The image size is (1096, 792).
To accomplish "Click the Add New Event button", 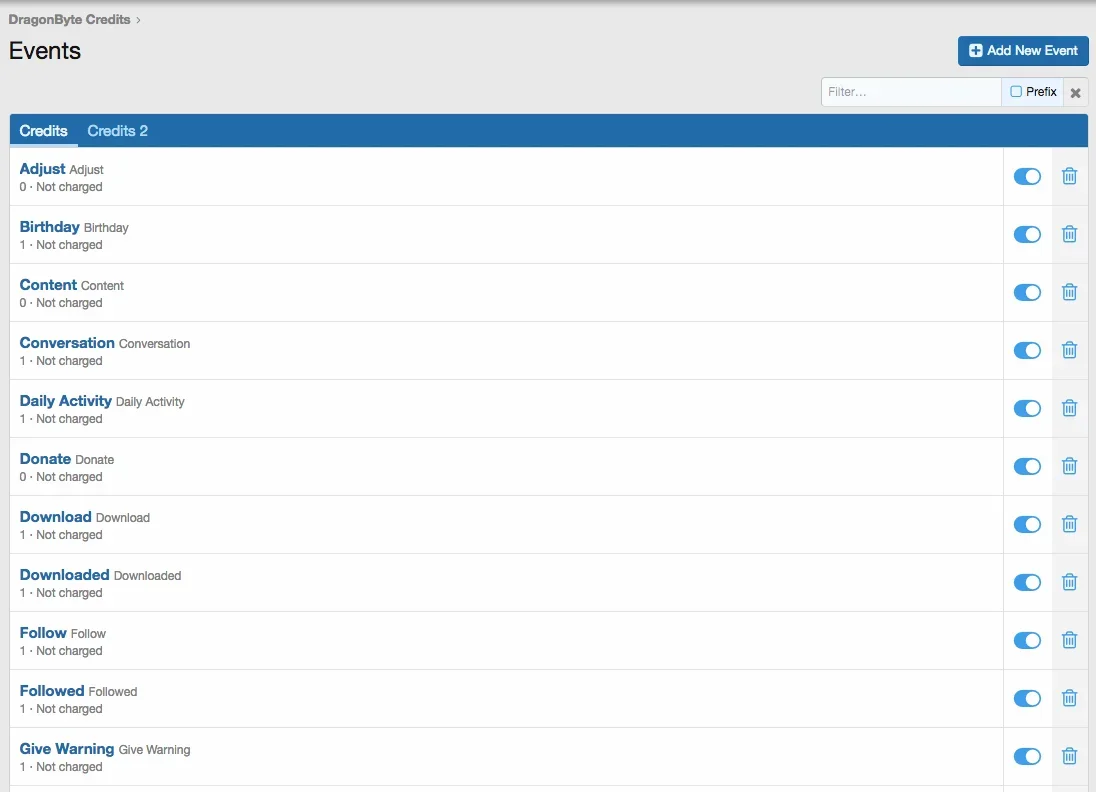I will (1022, 50).
